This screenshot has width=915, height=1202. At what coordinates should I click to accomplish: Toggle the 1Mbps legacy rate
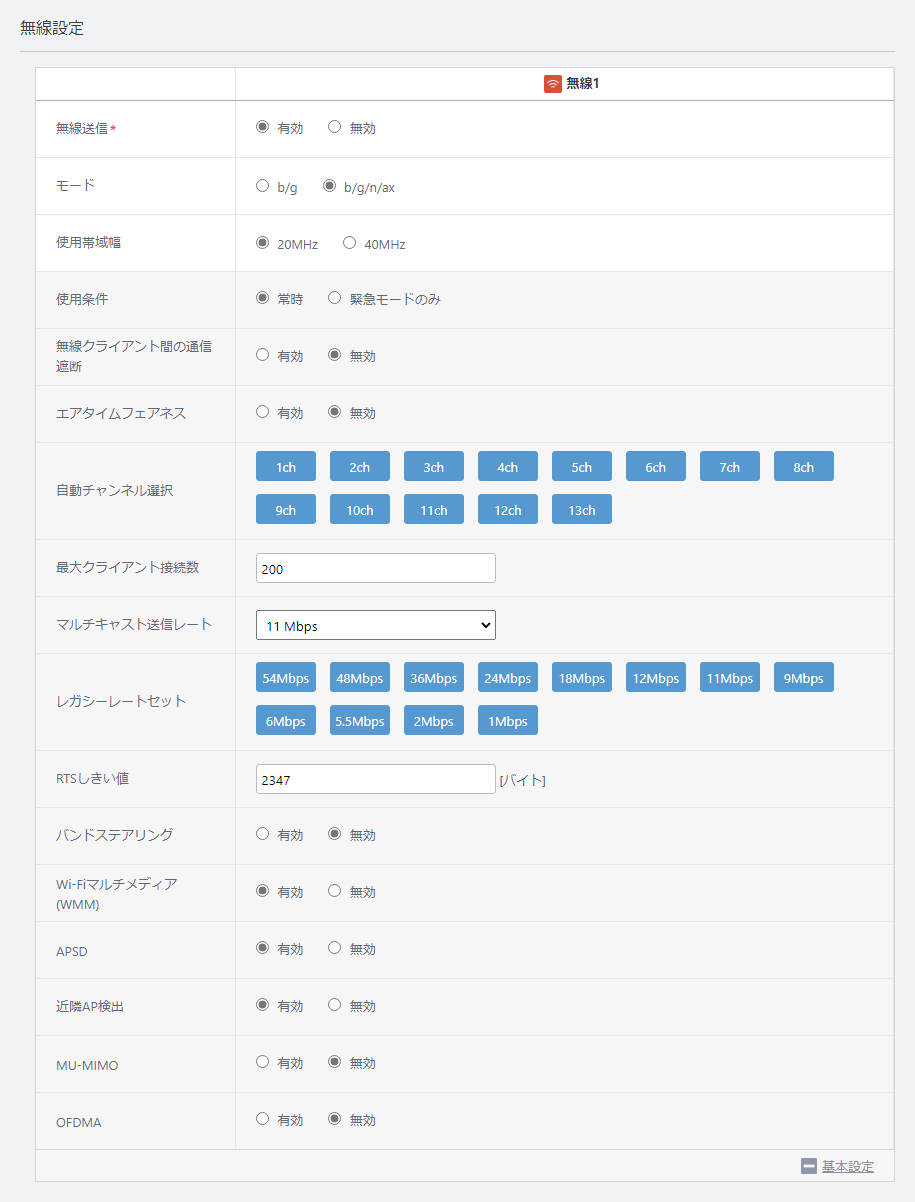click(508, 720)
